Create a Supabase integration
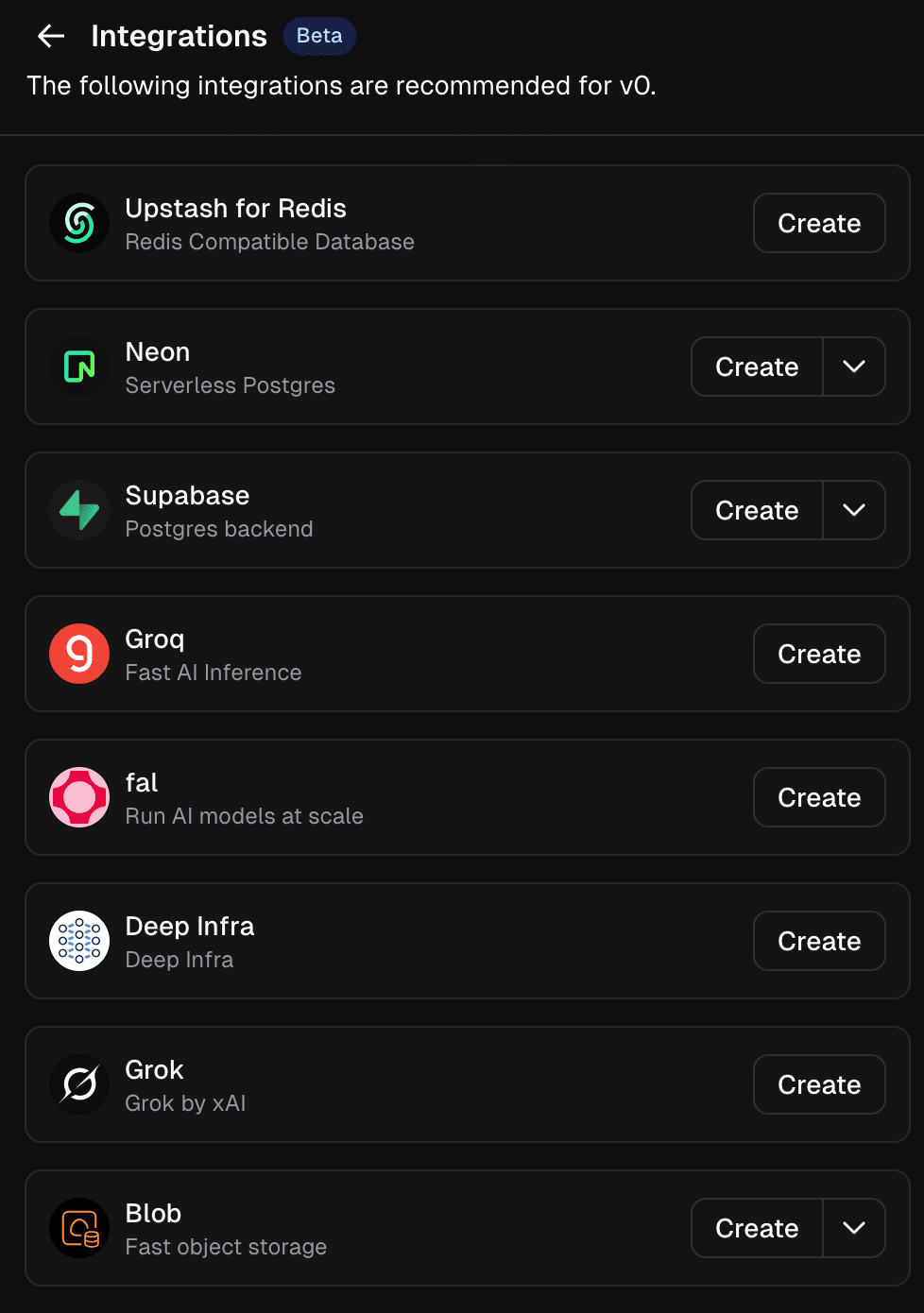924x1313 pixels. [x=757, y=510]
